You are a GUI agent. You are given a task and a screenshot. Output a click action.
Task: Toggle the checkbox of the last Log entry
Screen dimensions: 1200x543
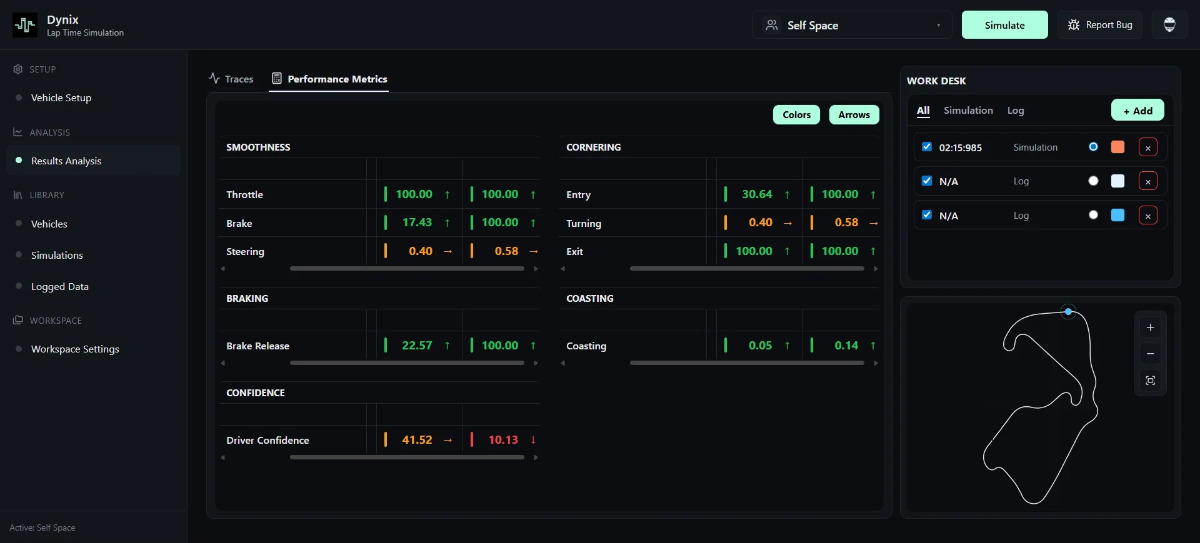(x=927, y=215)
